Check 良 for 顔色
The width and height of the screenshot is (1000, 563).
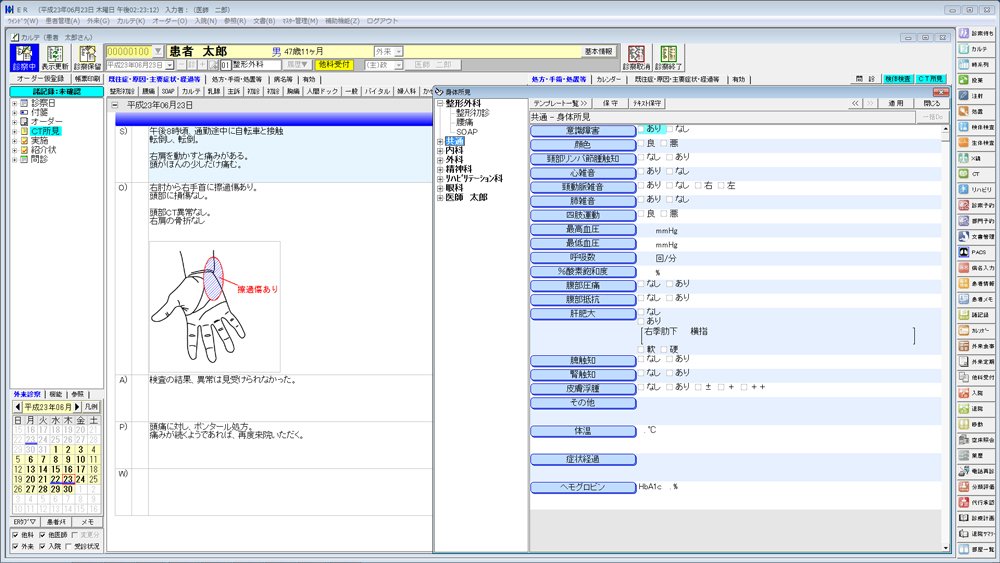[641, 143]
